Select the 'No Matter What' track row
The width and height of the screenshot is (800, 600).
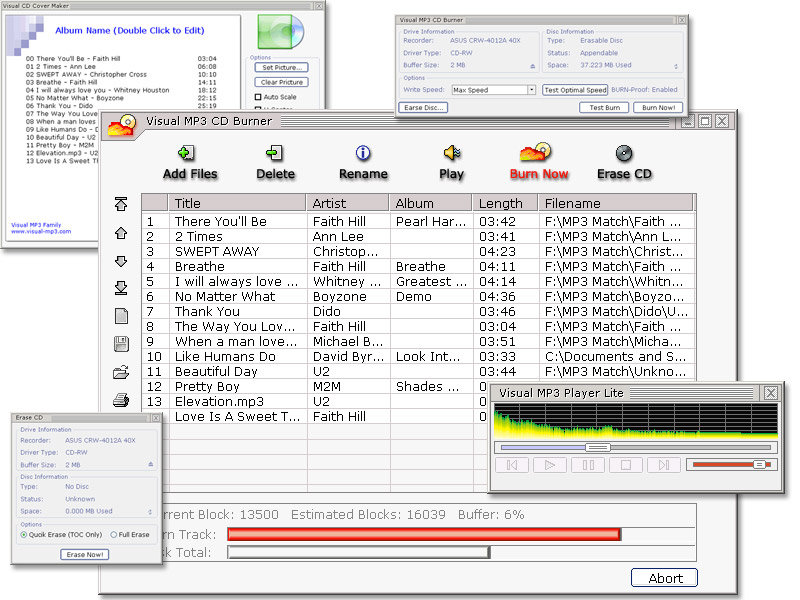pyautogui.click(x=418, y=296)
